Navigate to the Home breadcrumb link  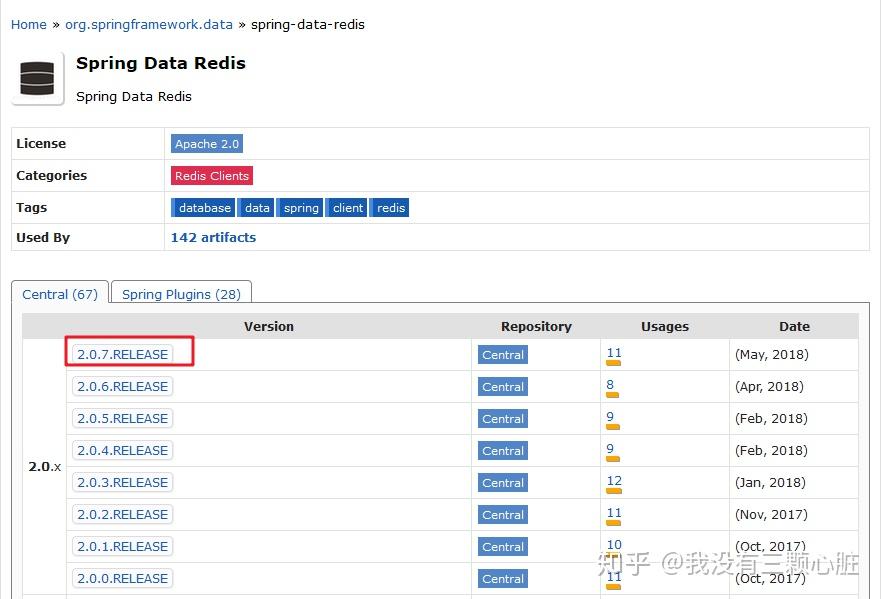[x=28, y=24]
